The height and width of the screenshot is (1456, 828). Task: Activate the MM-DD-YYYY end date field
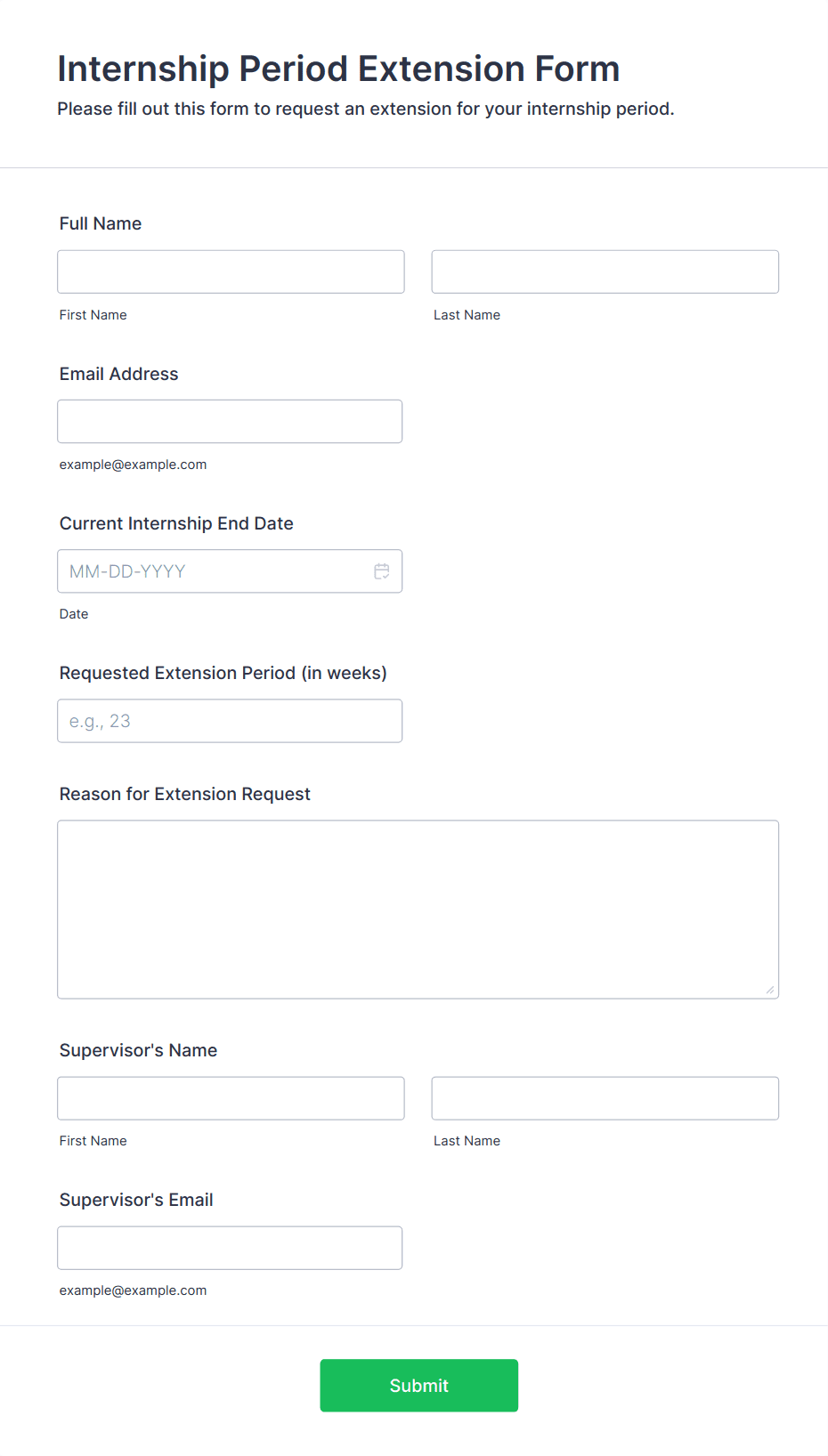click(x=230, y=571)
